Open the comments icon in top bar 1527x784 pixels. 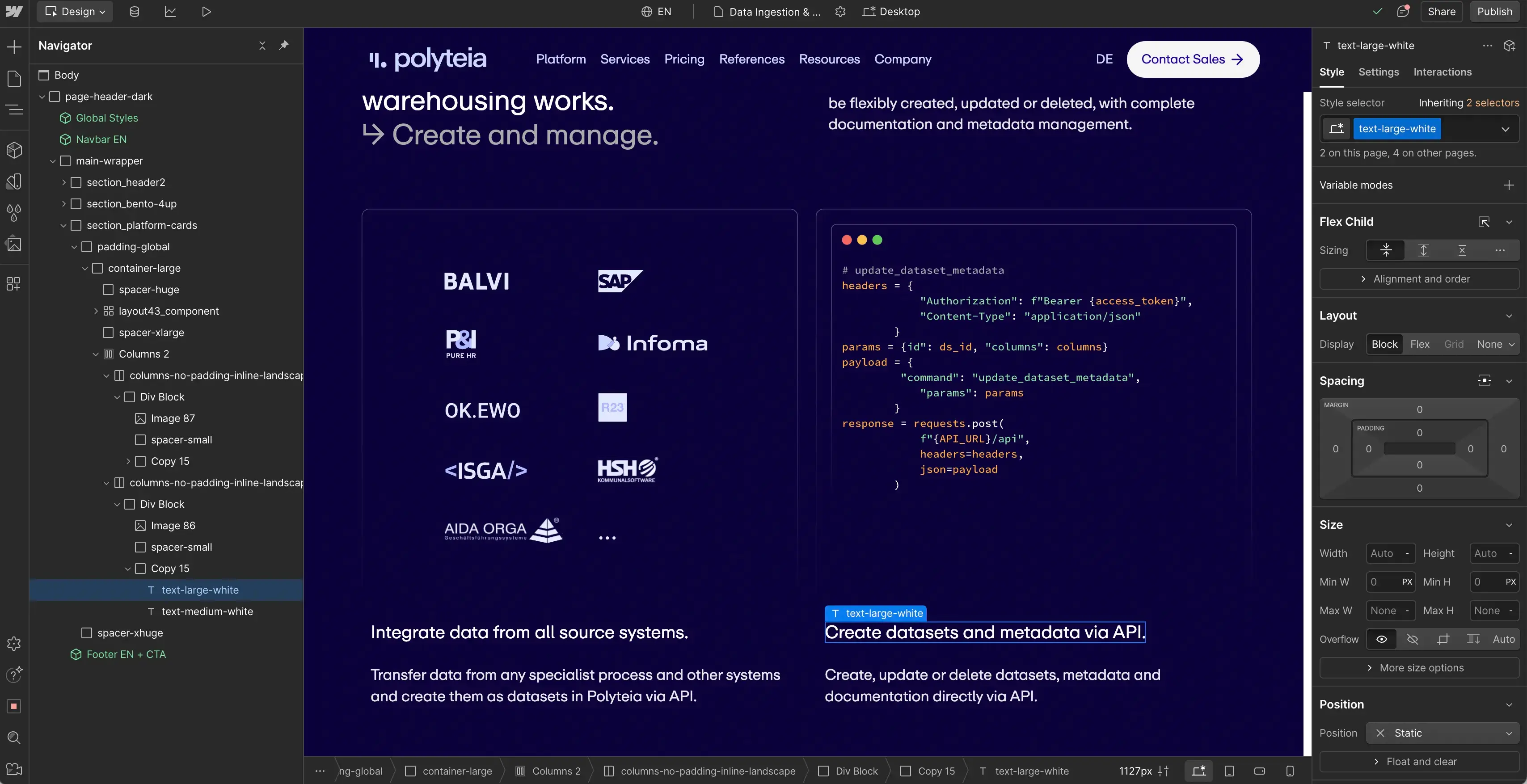(1403, 12)
